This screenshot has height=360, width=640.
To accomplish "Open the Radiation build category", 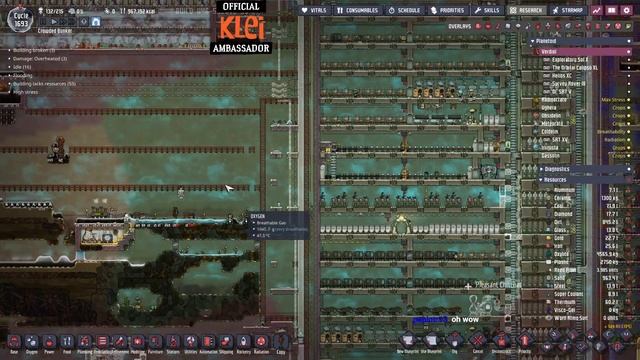I will (x=261, y=343).
